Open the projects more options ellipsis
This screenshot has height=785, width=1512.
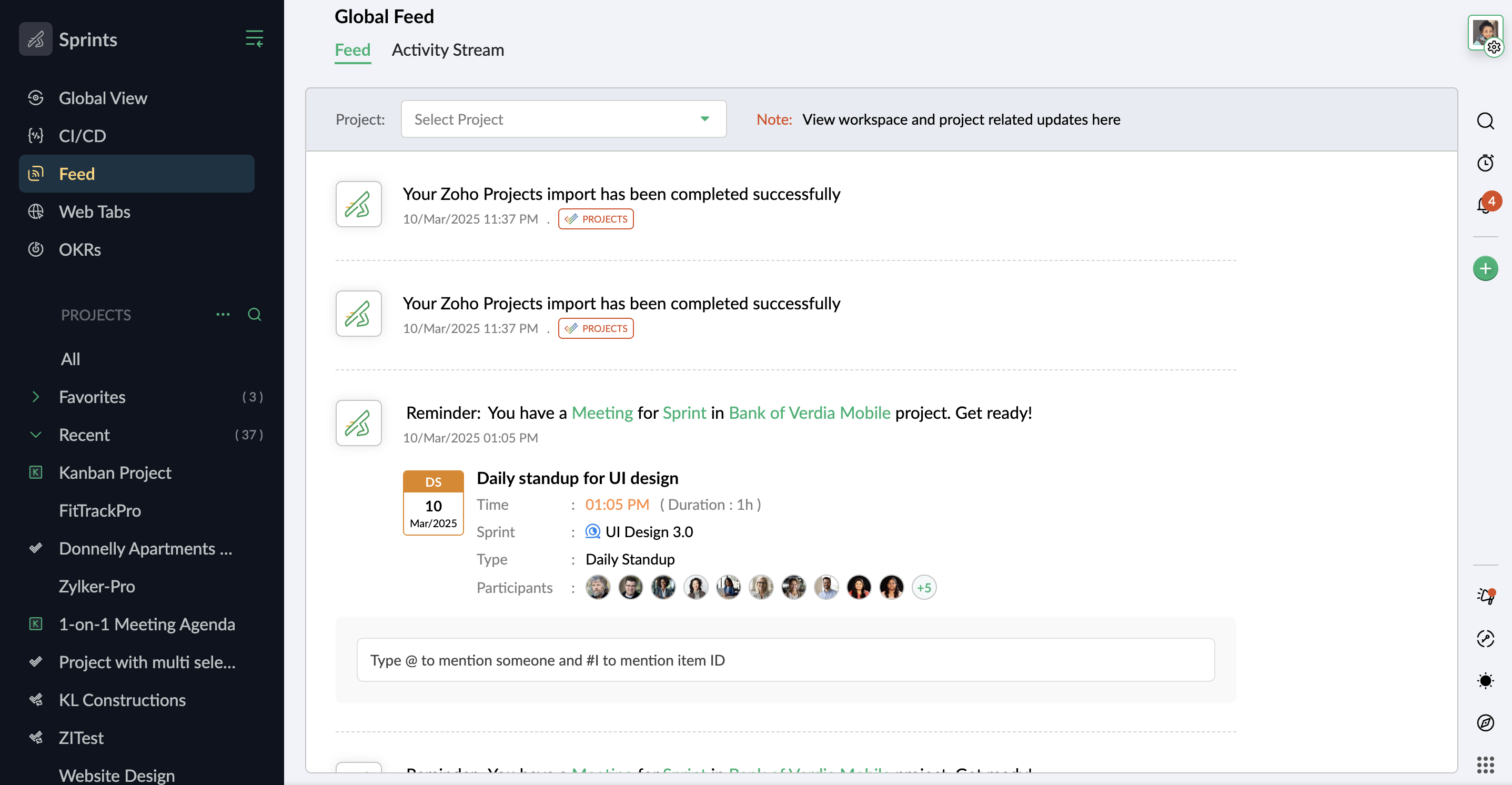pos(223,315)
